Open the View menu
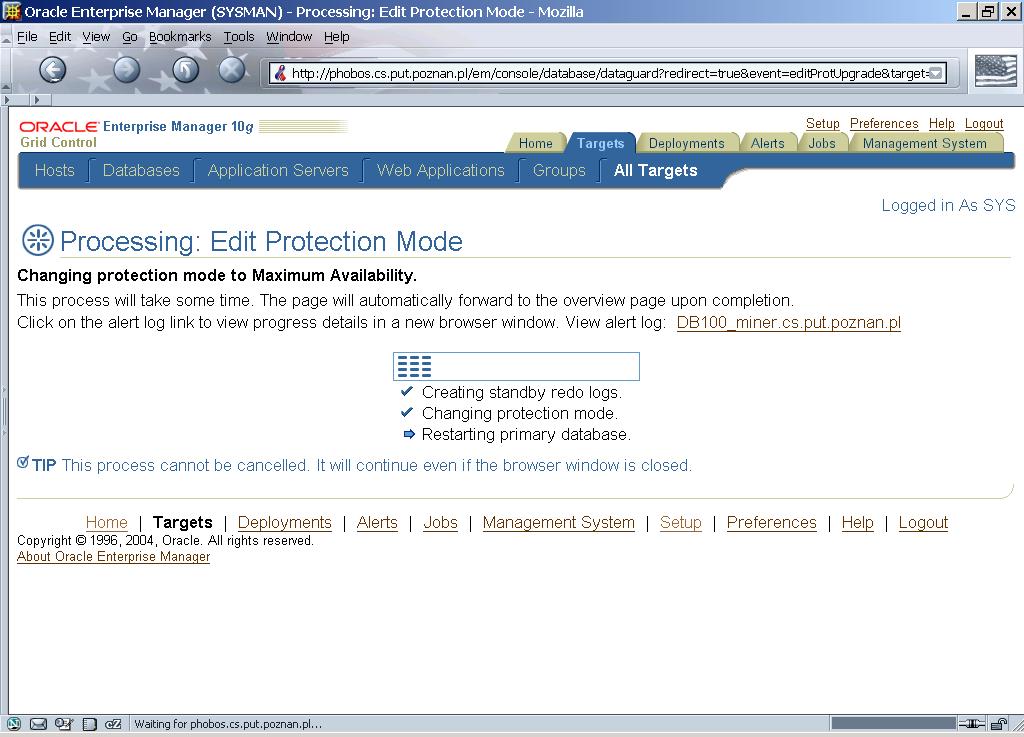The width and height of the screenshot is (1024, 737). [96, 37]
